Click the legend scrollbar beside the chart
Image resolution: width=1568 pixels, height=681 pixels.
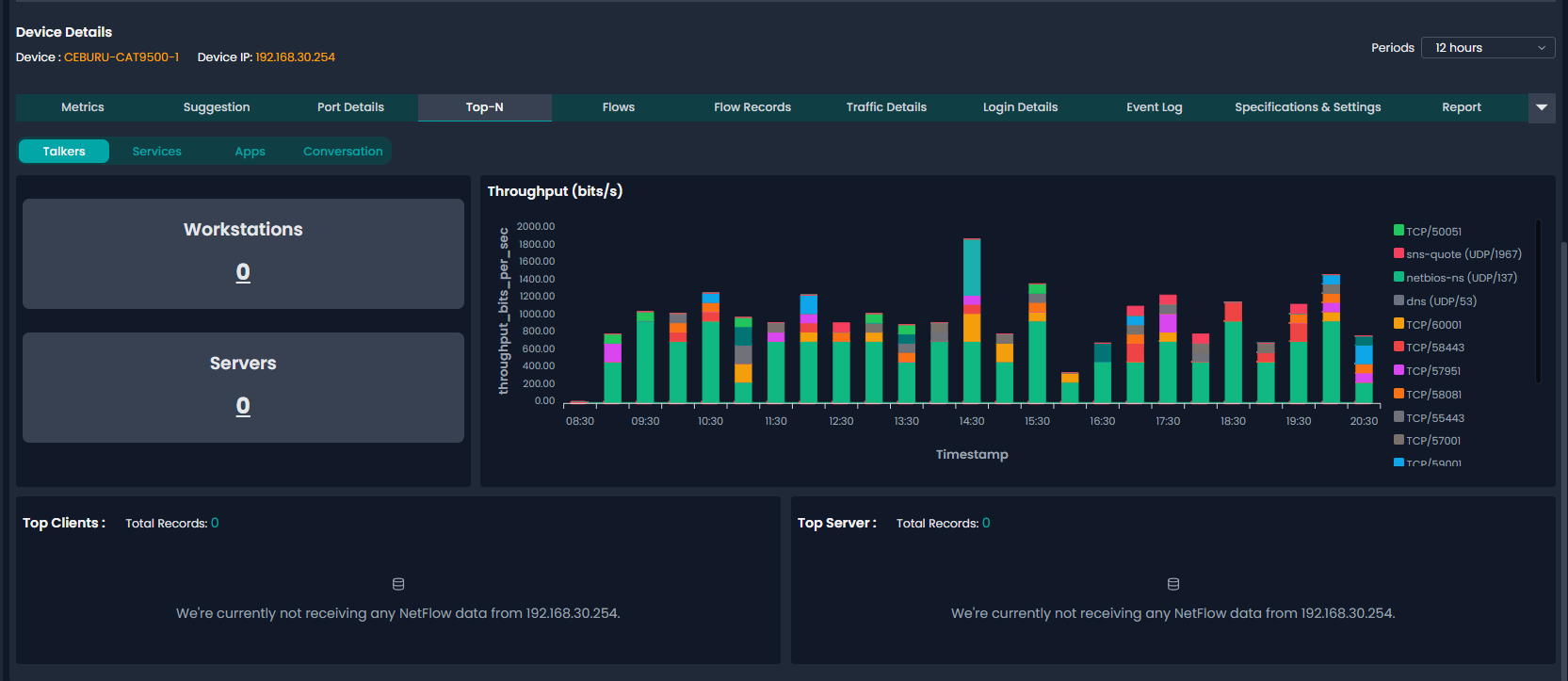[x=1539, y=301]
